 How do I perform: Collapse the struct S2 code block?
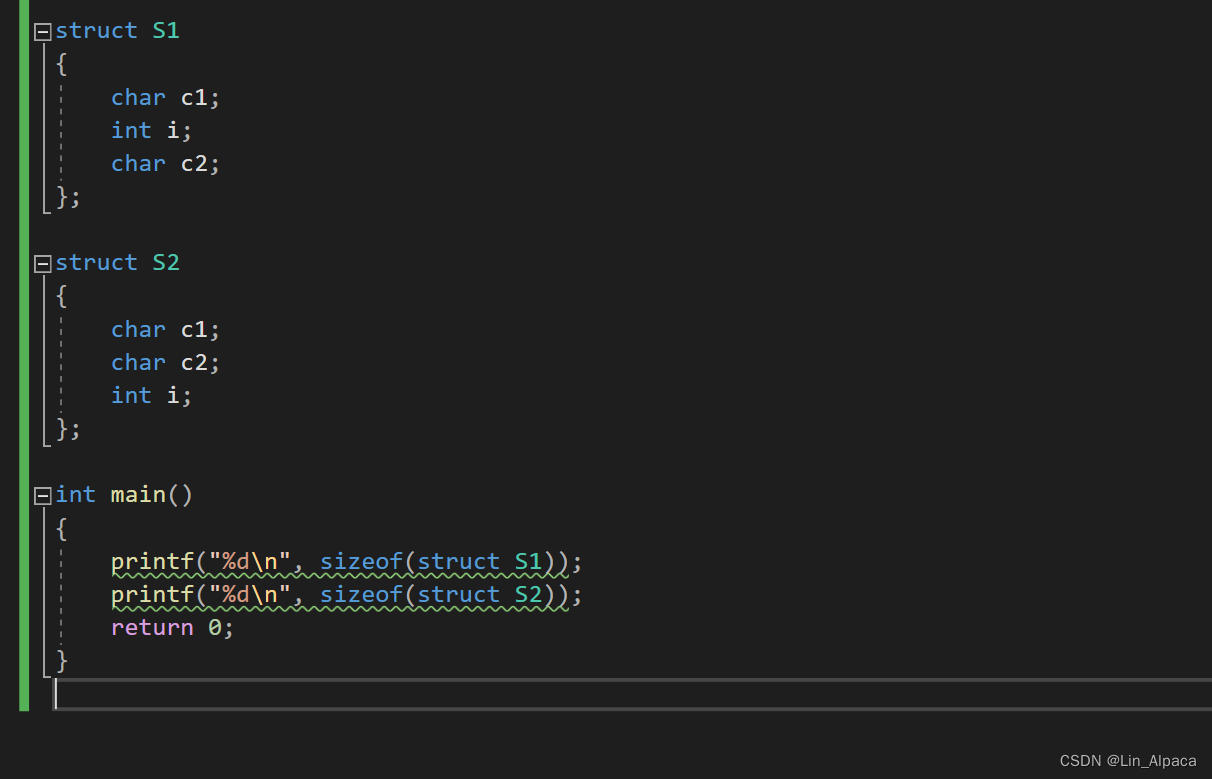pyautogui.click(x=42, y=264)
